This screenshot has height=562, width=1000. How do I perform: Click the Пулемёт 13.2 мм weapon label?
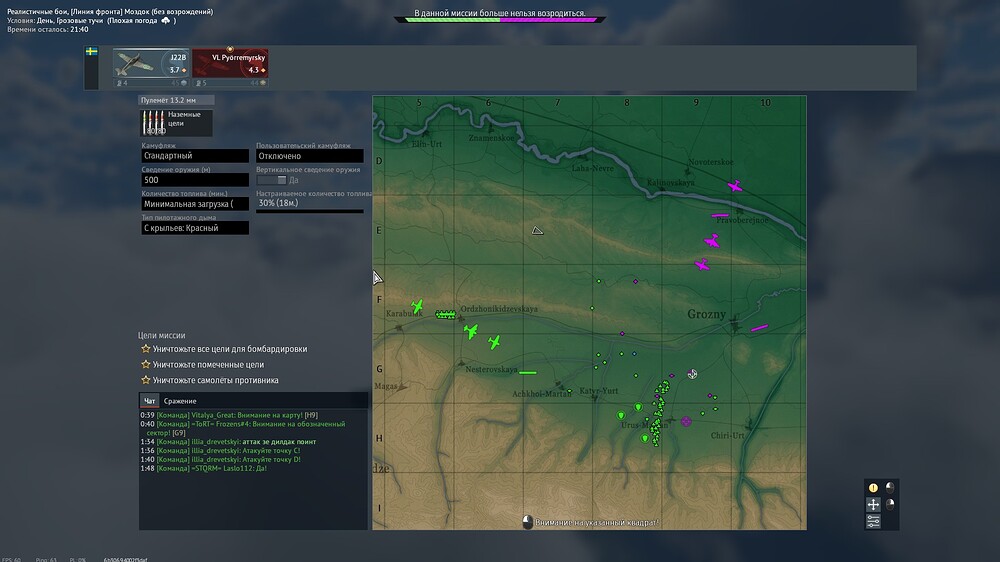coord(176,100)
